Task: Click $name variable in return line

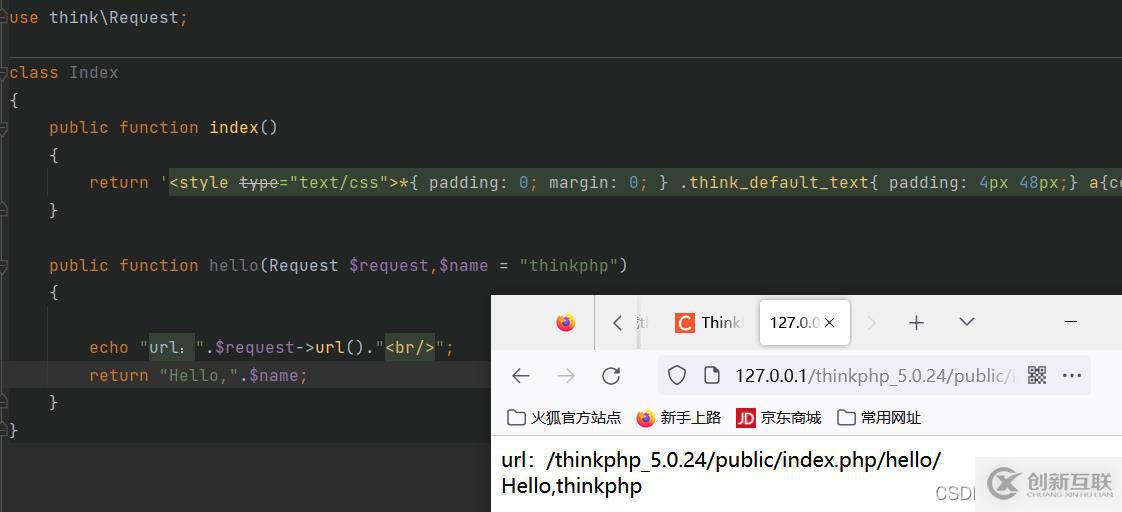Action: pos(274,375)
